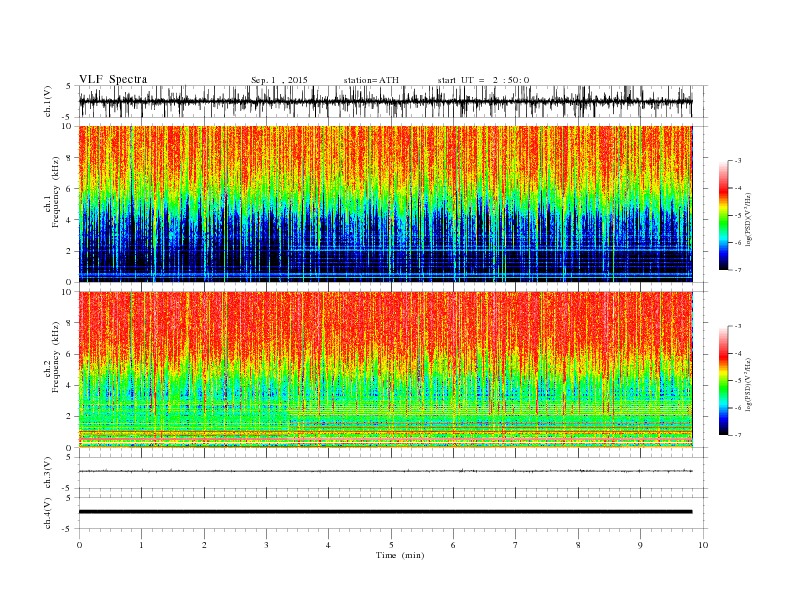Select the "Time (min)" axis label
Image resolution: width=792 pixels, height=612 pixels.
(400, 555)
